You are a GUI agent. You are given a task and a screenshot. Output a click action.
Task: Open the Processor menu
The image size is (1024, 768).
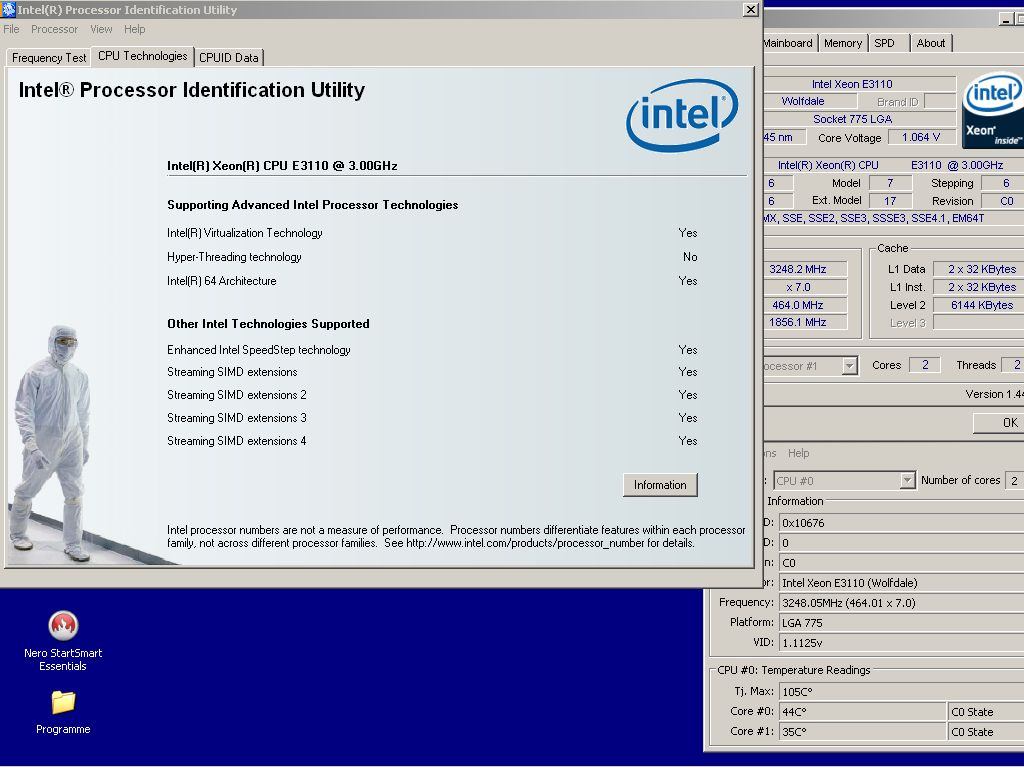click(x=54, y=29)
